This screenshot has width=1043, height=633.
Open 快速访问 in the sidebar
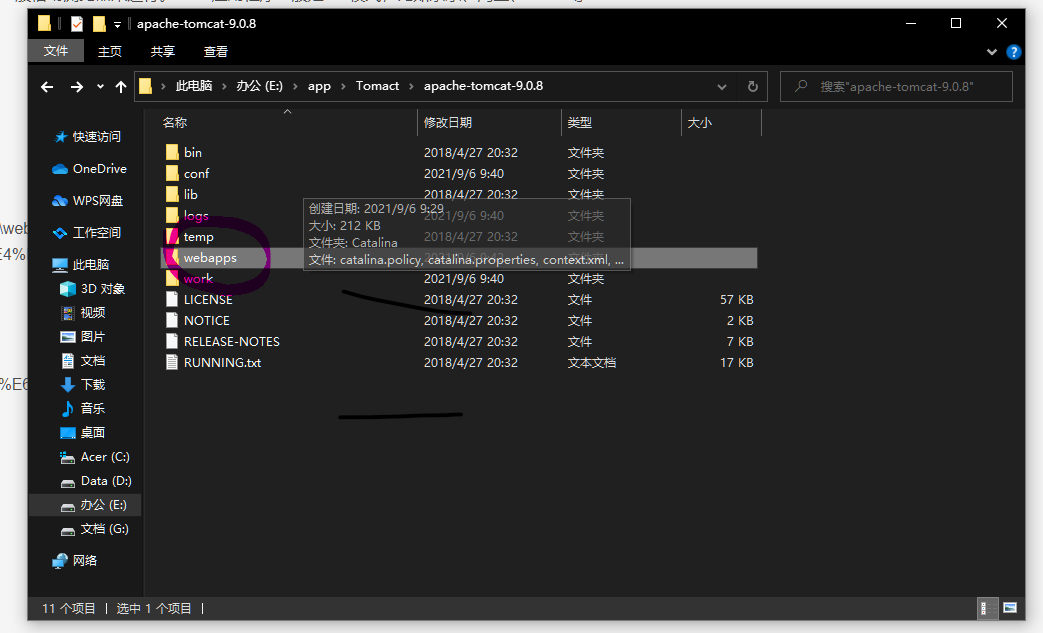(96, 136)
